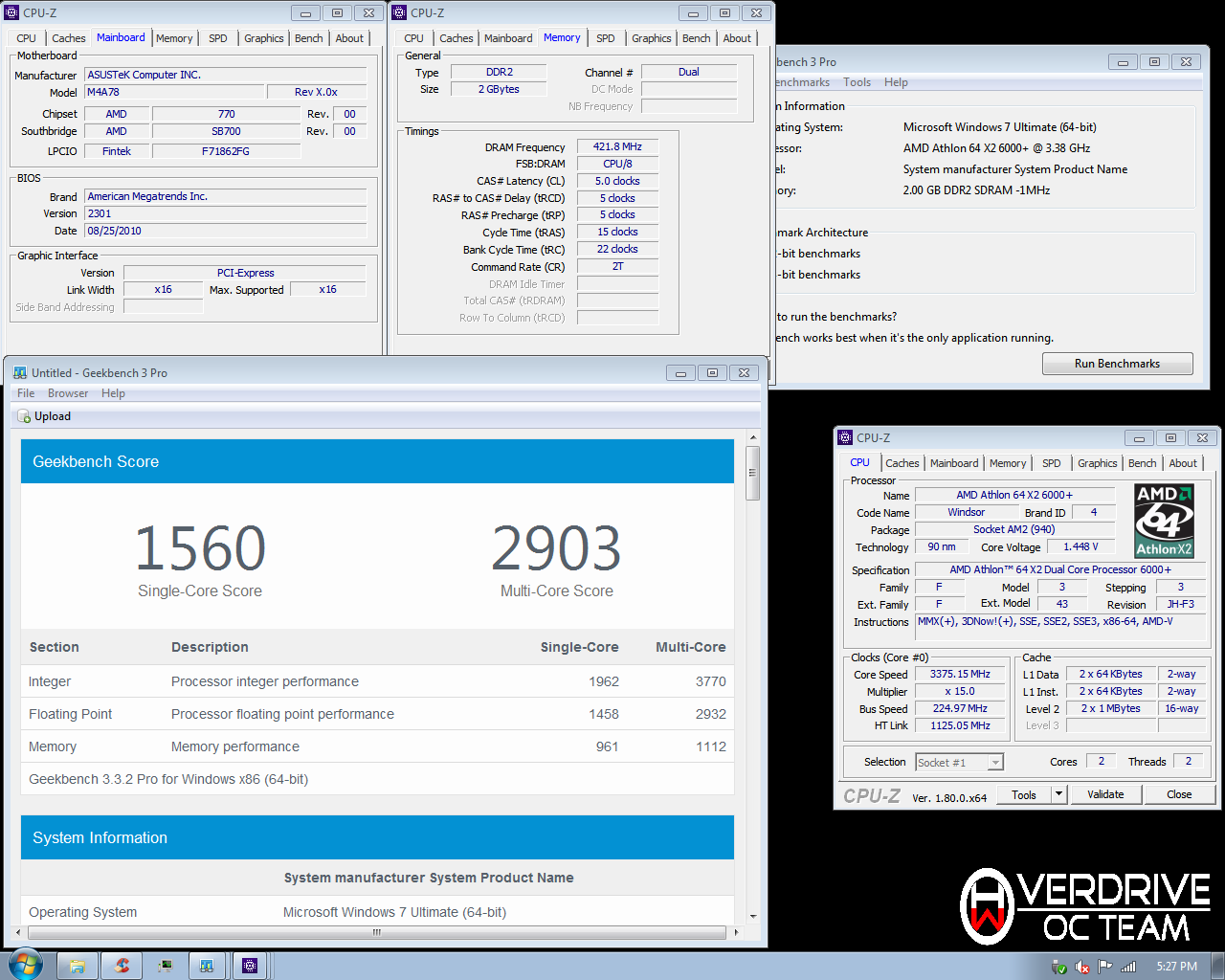Image resolution: width=1225 pixels, height=980 pixels.
Task: Open Bench tab in processor CPU-Z window
Action: [x=1142, y=463]
